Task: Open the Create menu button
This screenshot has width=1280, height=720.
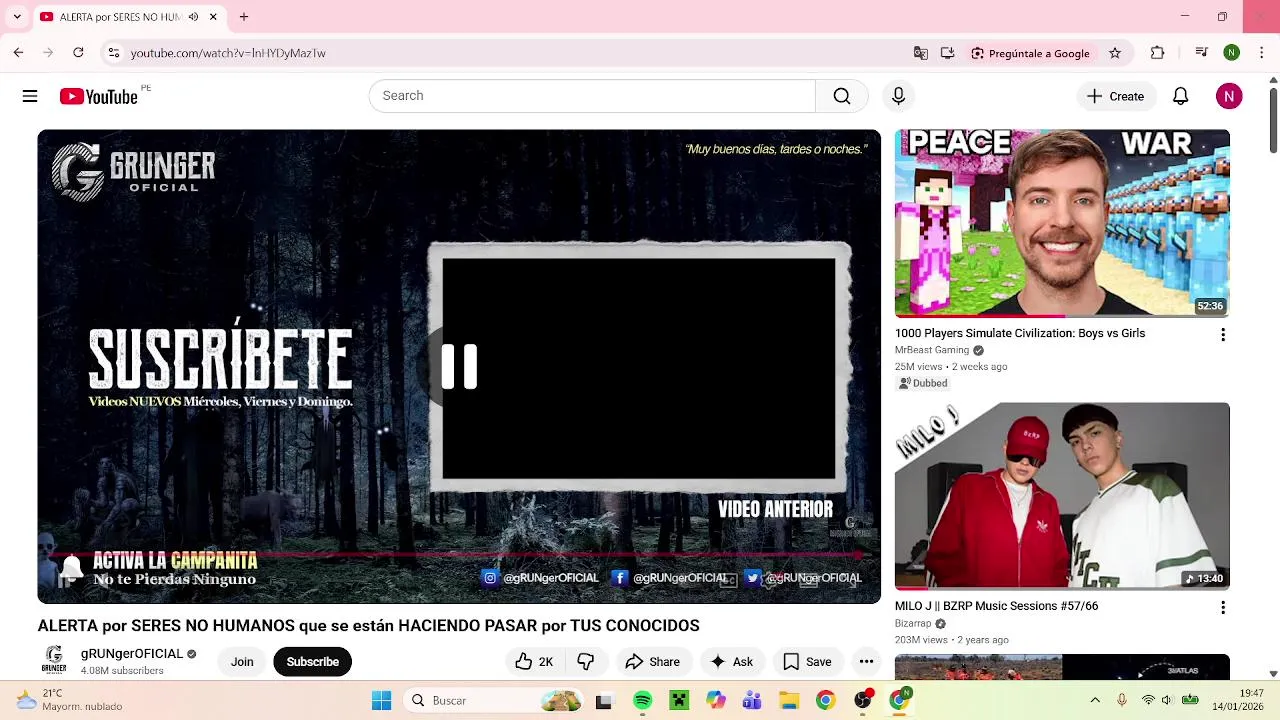Action: pyautogui.click(x=1116, y=96)
